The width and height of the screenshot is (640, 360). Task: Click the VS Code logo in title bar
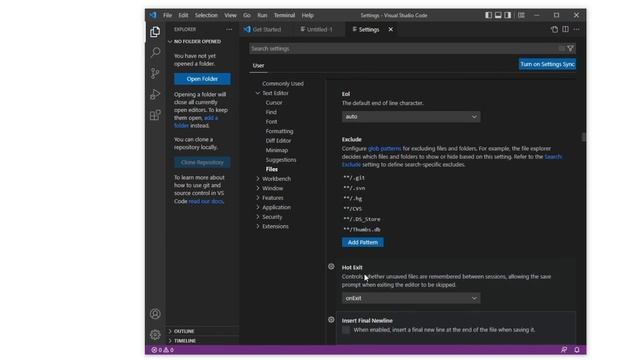pyautogui.click(x=153, y=15)
